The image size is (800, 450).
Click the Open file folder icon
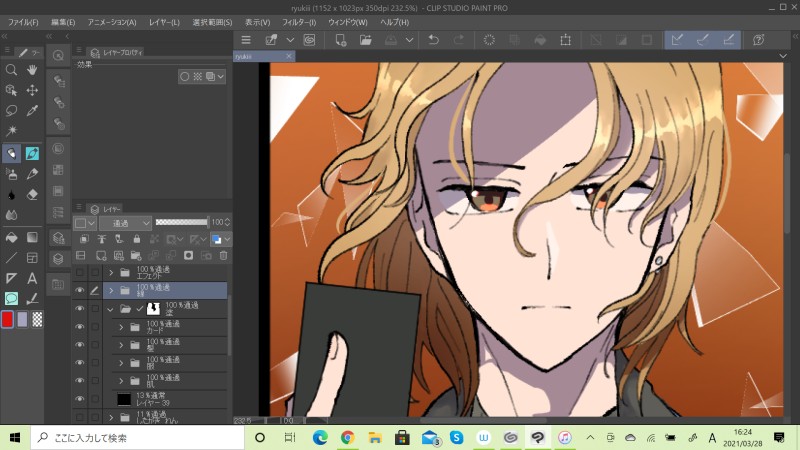(x=366, y=40)
